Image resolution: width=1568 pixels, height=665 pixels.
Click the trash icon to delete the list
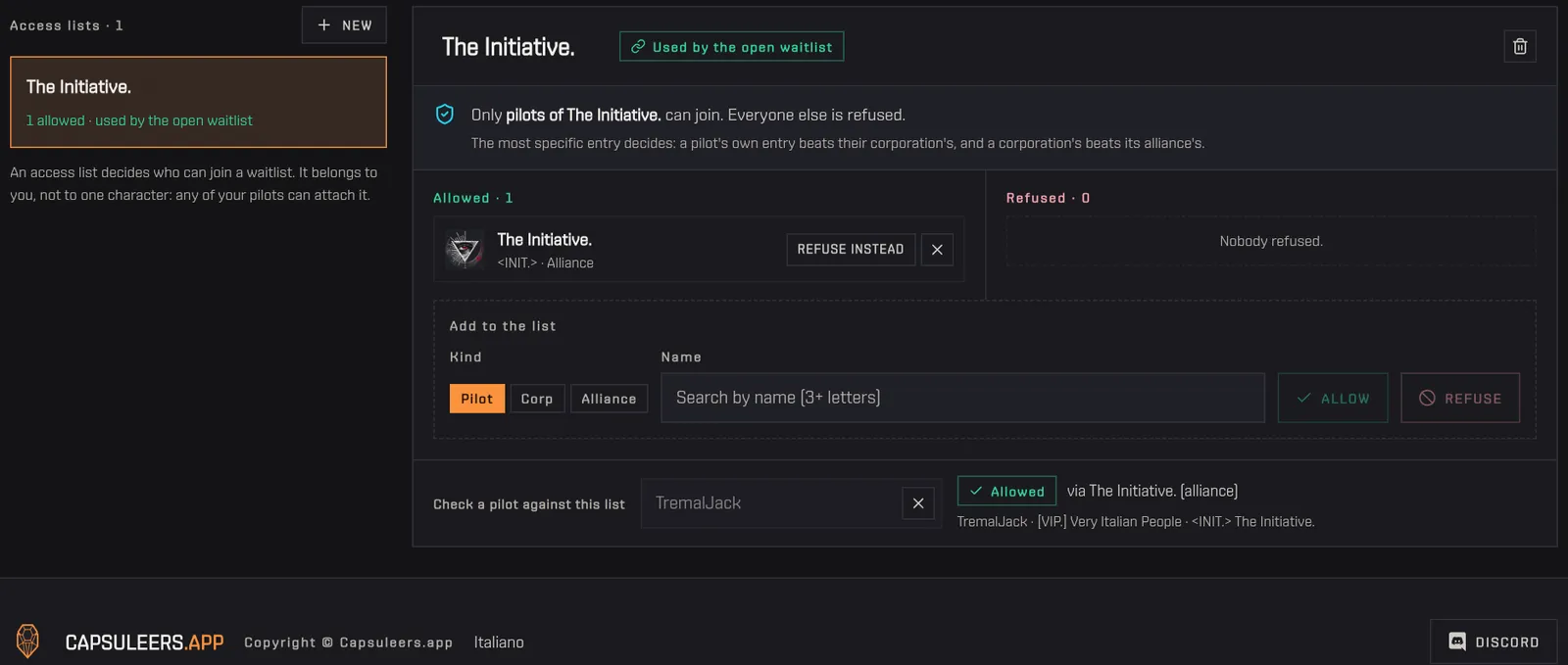coord(1520,46)
